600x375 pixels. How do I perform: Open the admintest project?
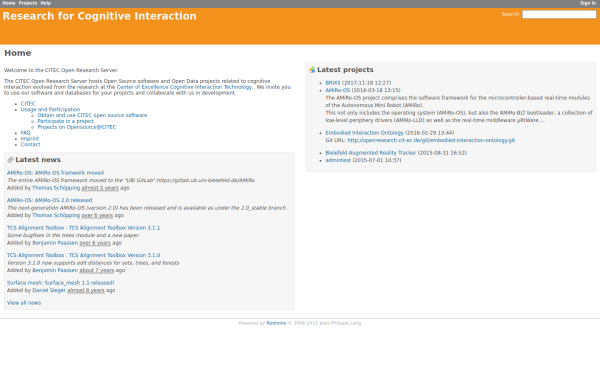coord(338,160)
